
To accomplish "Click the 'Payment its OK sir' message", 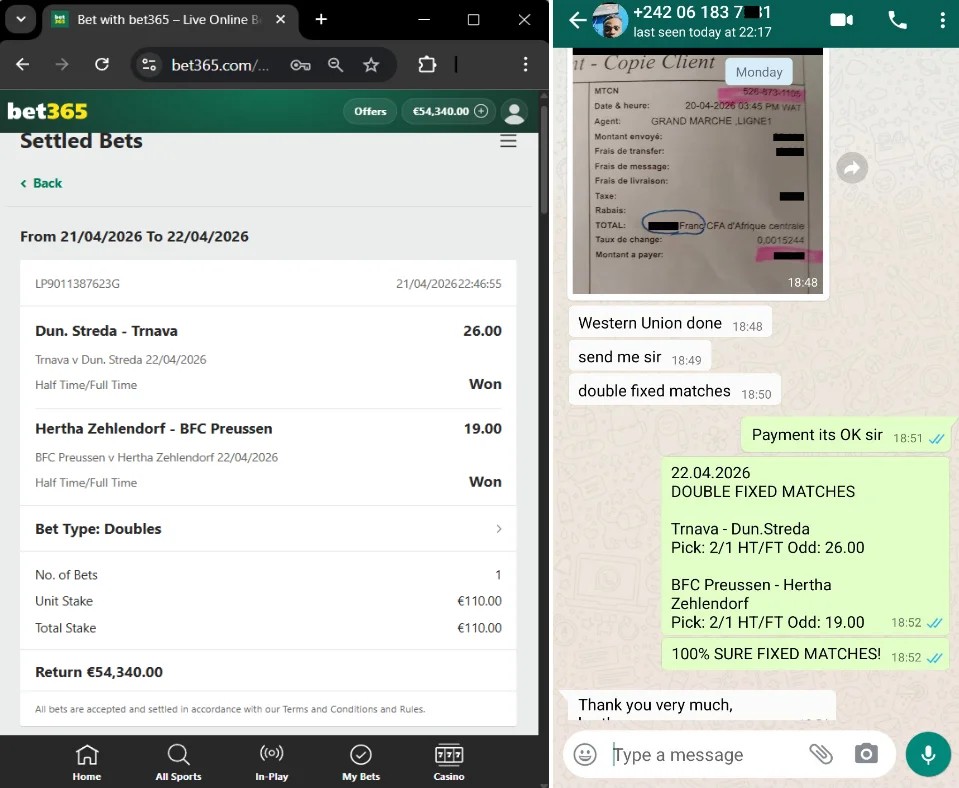I will click(x=848, y=436).
